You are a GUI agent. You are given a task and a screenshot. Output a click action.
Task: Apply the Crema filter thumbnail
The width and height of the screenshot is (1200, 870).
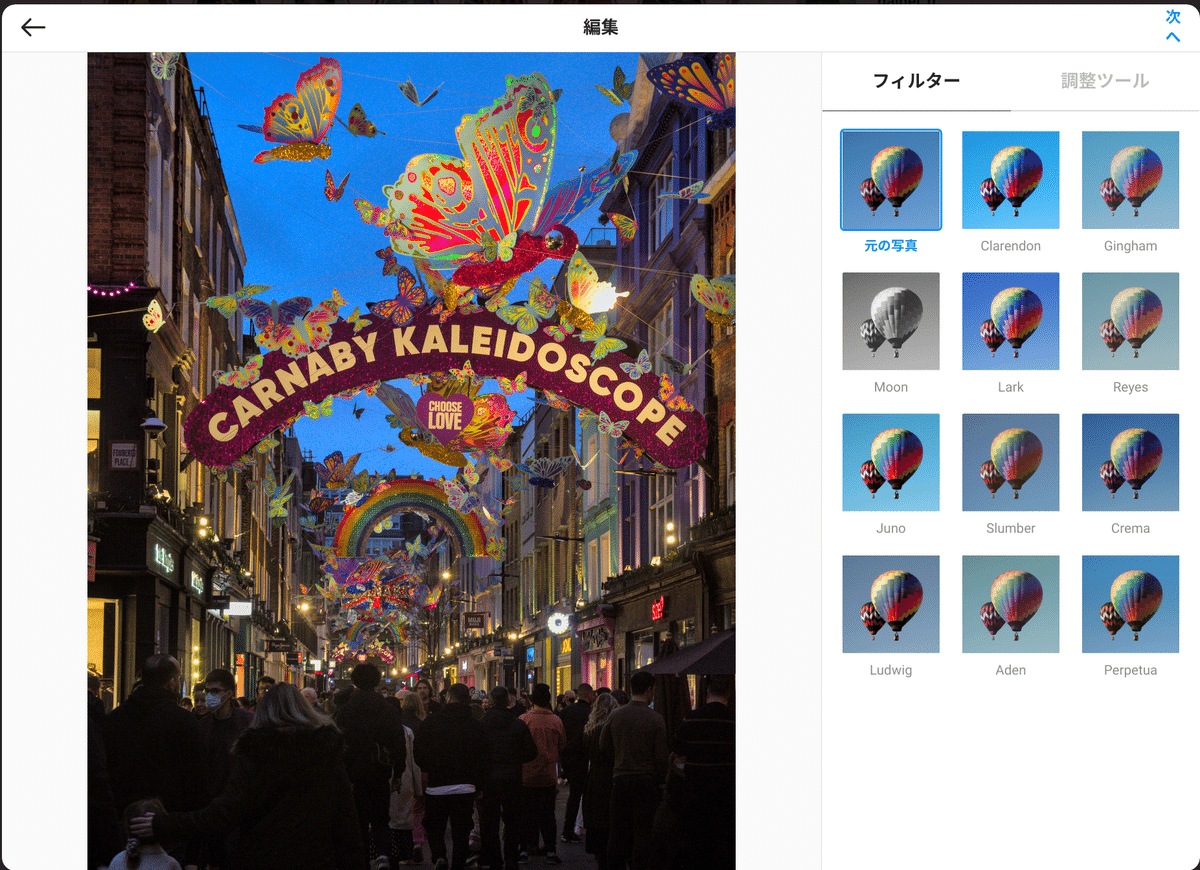[x=1131, y=462]
